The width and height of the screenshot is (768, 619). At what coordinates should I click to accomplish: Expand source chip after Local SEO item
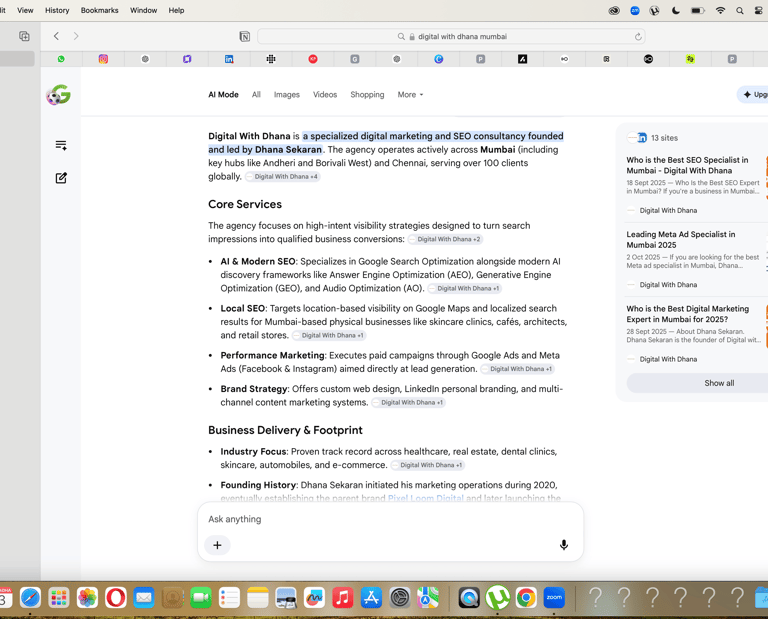329,335
